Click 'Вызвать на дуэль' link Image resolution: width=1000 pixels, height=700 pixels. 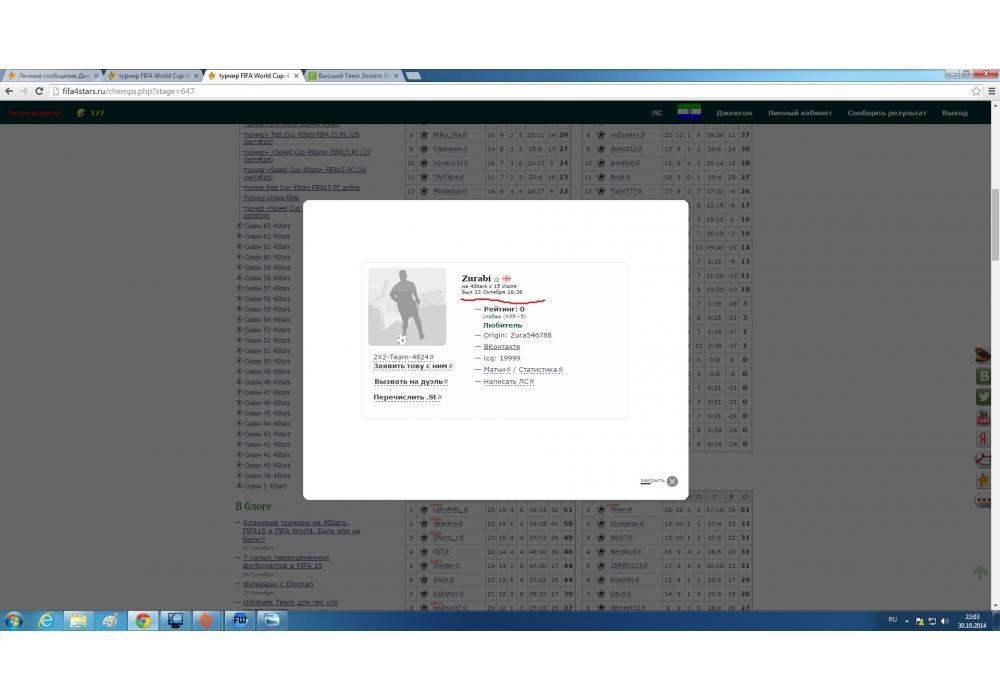411,381
